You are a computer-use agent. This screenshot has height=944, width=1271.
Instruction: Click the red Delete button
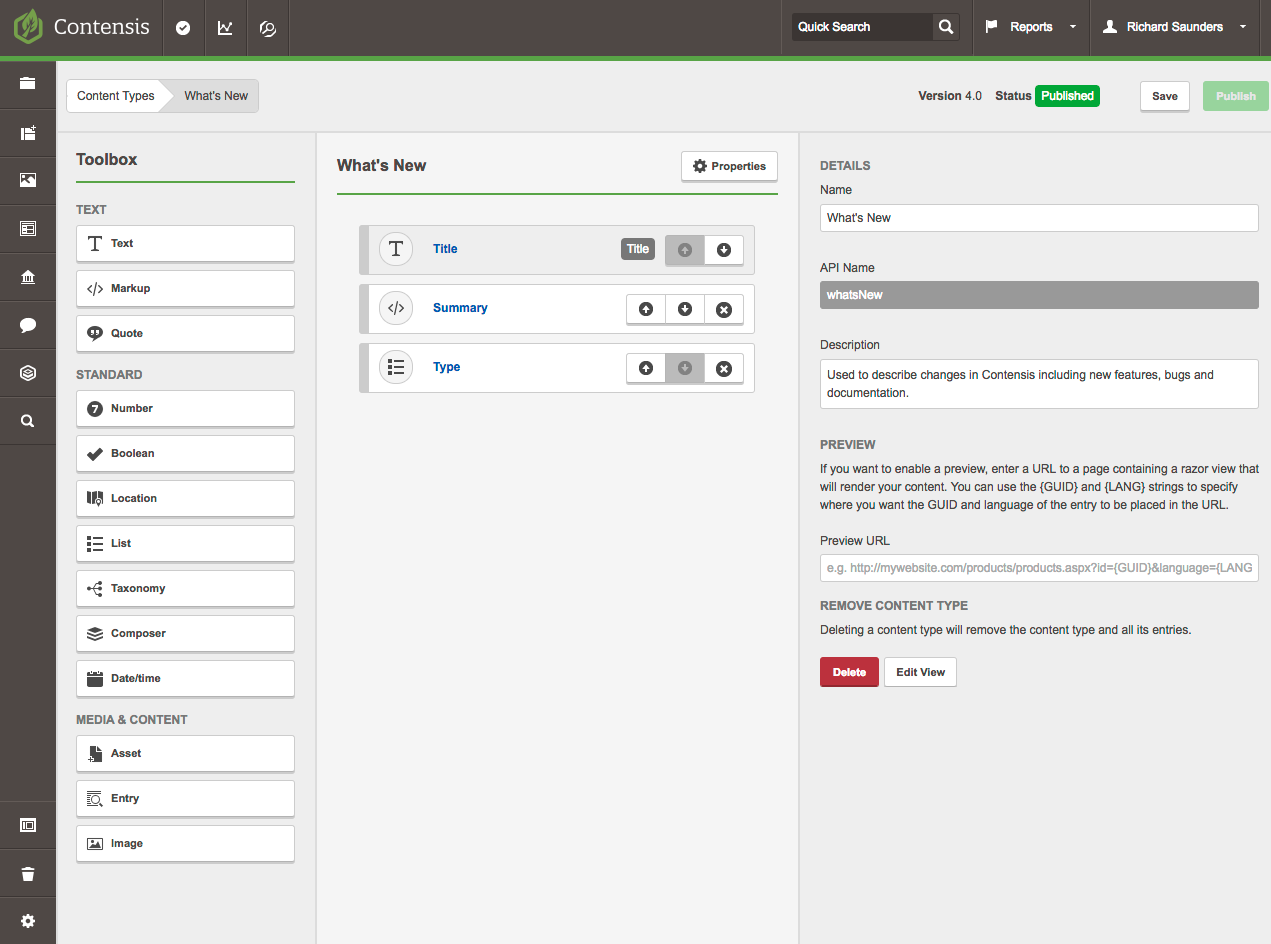[849, 672]
